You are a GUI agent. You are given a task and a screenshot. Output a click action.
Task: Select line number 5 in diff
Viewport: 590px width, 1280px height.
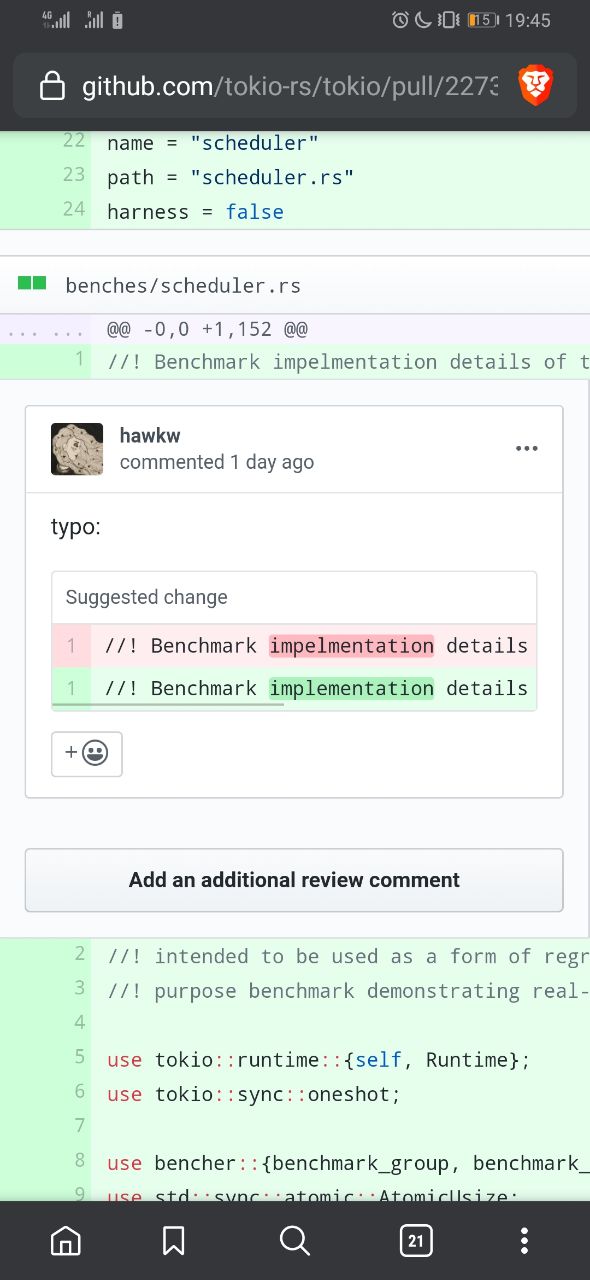[79, 1057]
